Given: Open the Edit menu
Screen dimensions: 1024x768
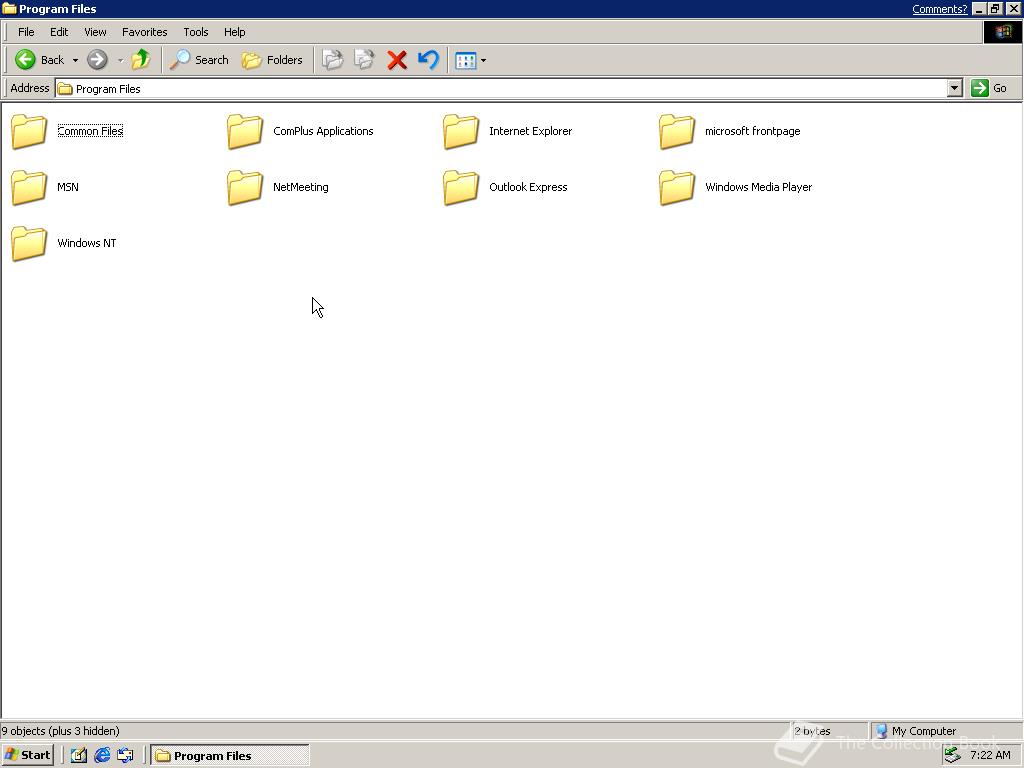Looking at the screenshot, I should (x=59, y=32).
